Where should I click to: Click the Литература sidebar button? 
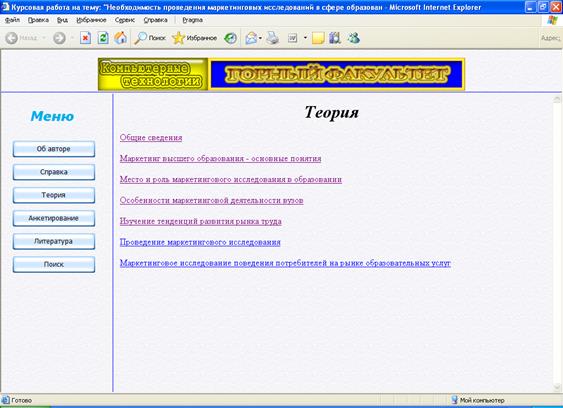[54, 241]
